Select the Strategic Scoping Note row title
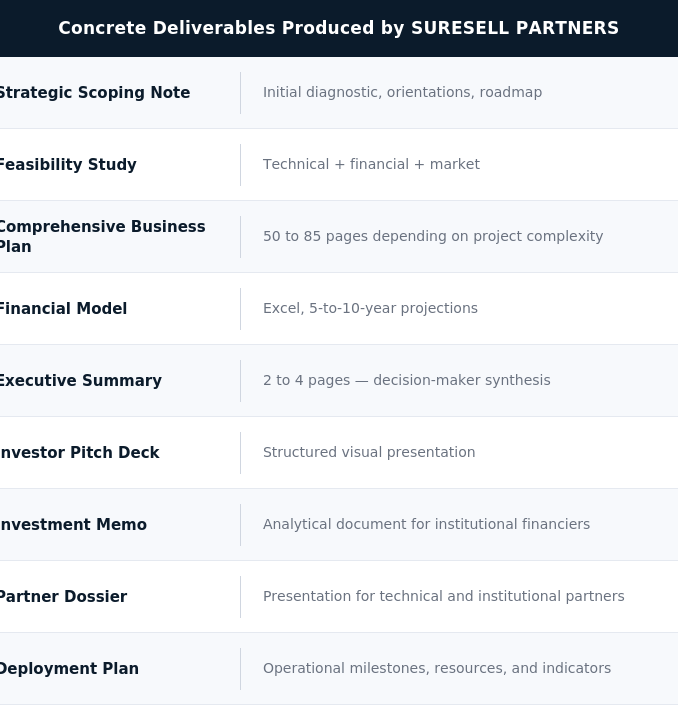Viewport: 678px width, 705px height. tap(94, 93)
